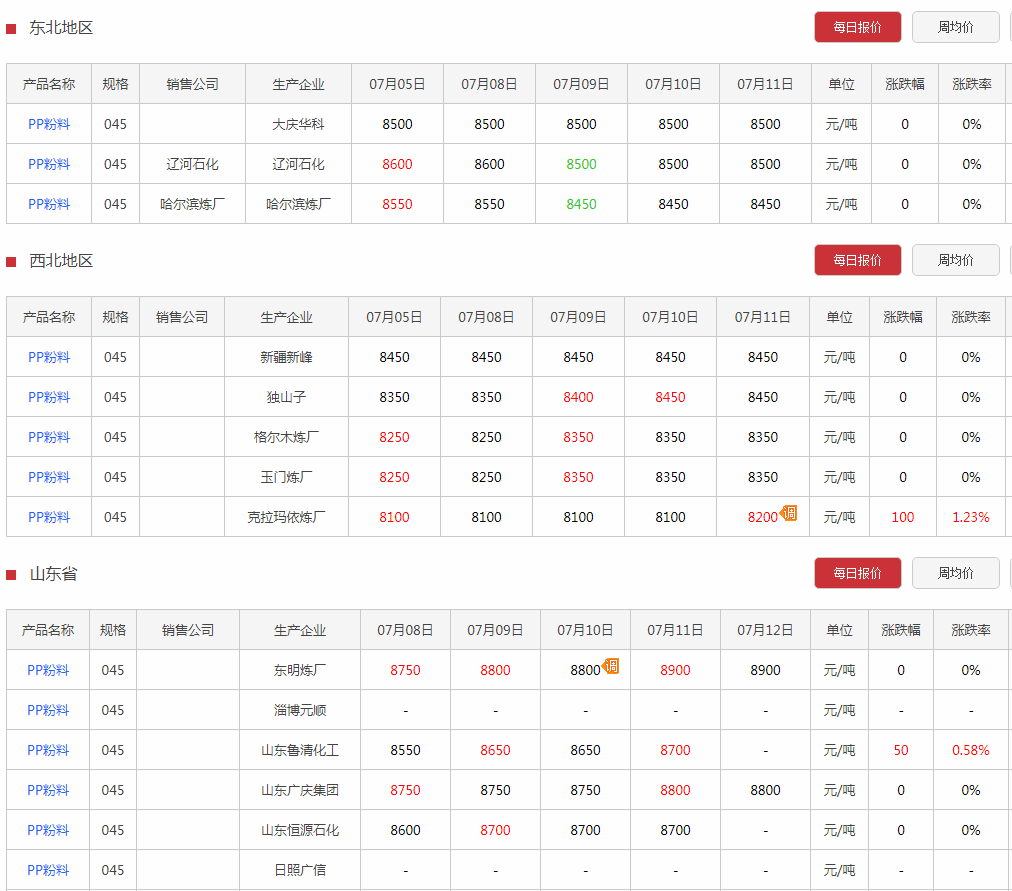Open PP粉料 link in 新疆新峰 row
Viewport: 1012px width, 891px height.
coord(49,357)
